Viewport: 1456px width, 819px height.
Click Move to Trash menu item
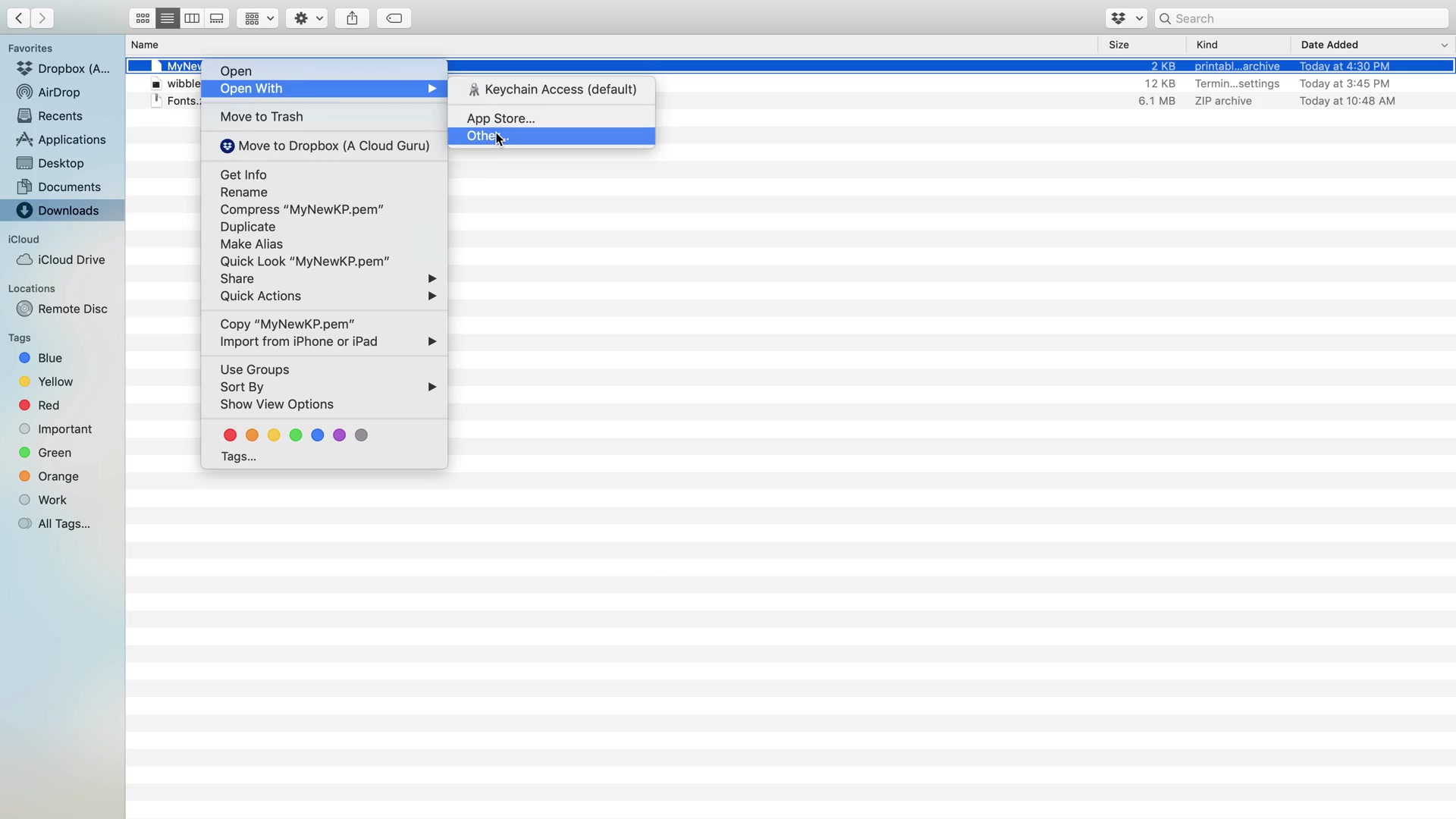[261, 117]
